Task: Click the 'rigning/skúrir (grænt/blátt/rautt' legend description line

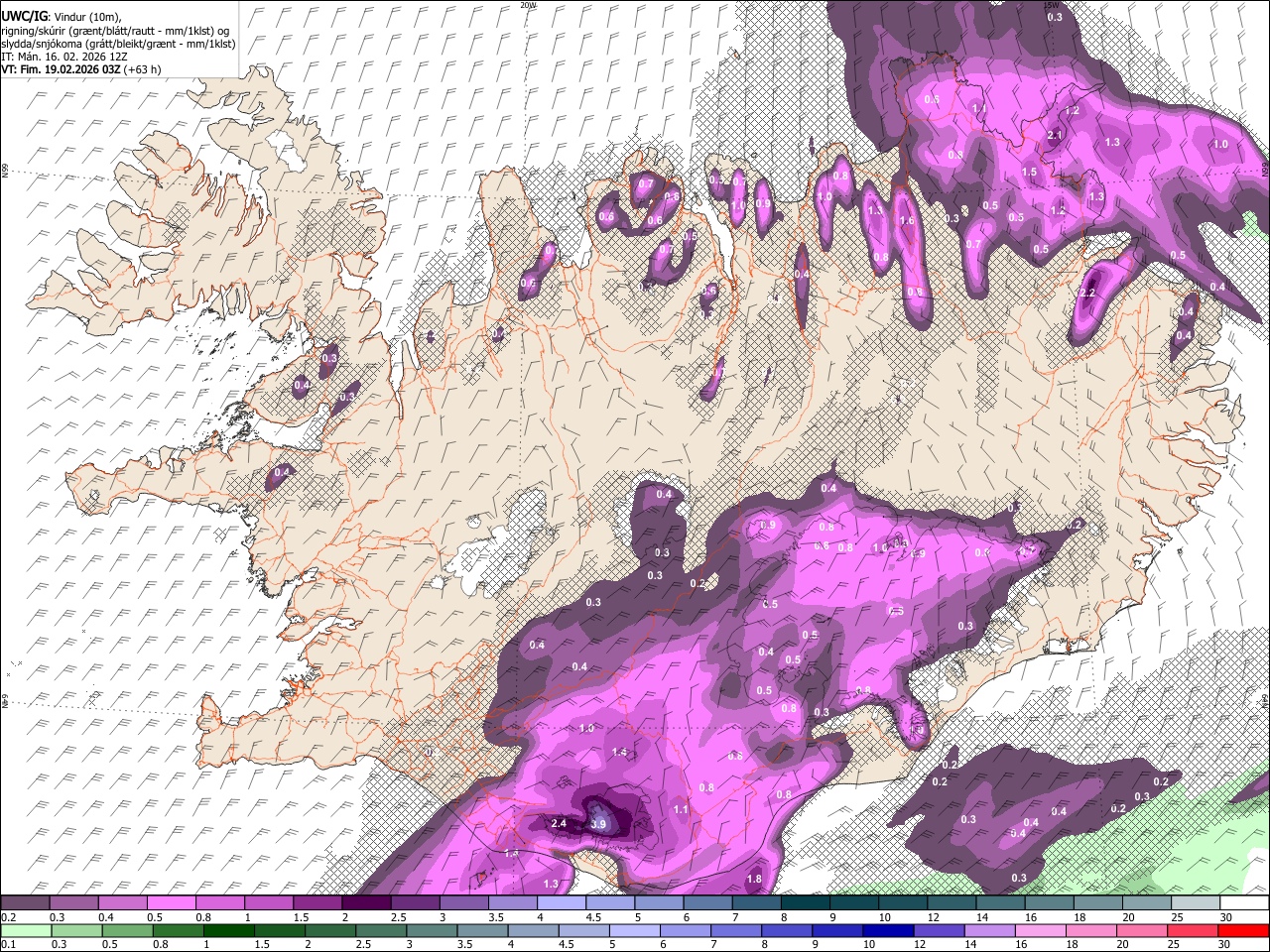Action: [x=117, y=30]
